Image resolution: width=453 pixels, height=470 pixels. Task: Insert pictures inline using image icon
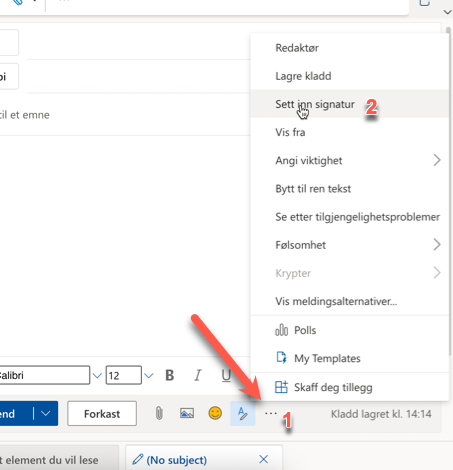click(x=187, y=414)
